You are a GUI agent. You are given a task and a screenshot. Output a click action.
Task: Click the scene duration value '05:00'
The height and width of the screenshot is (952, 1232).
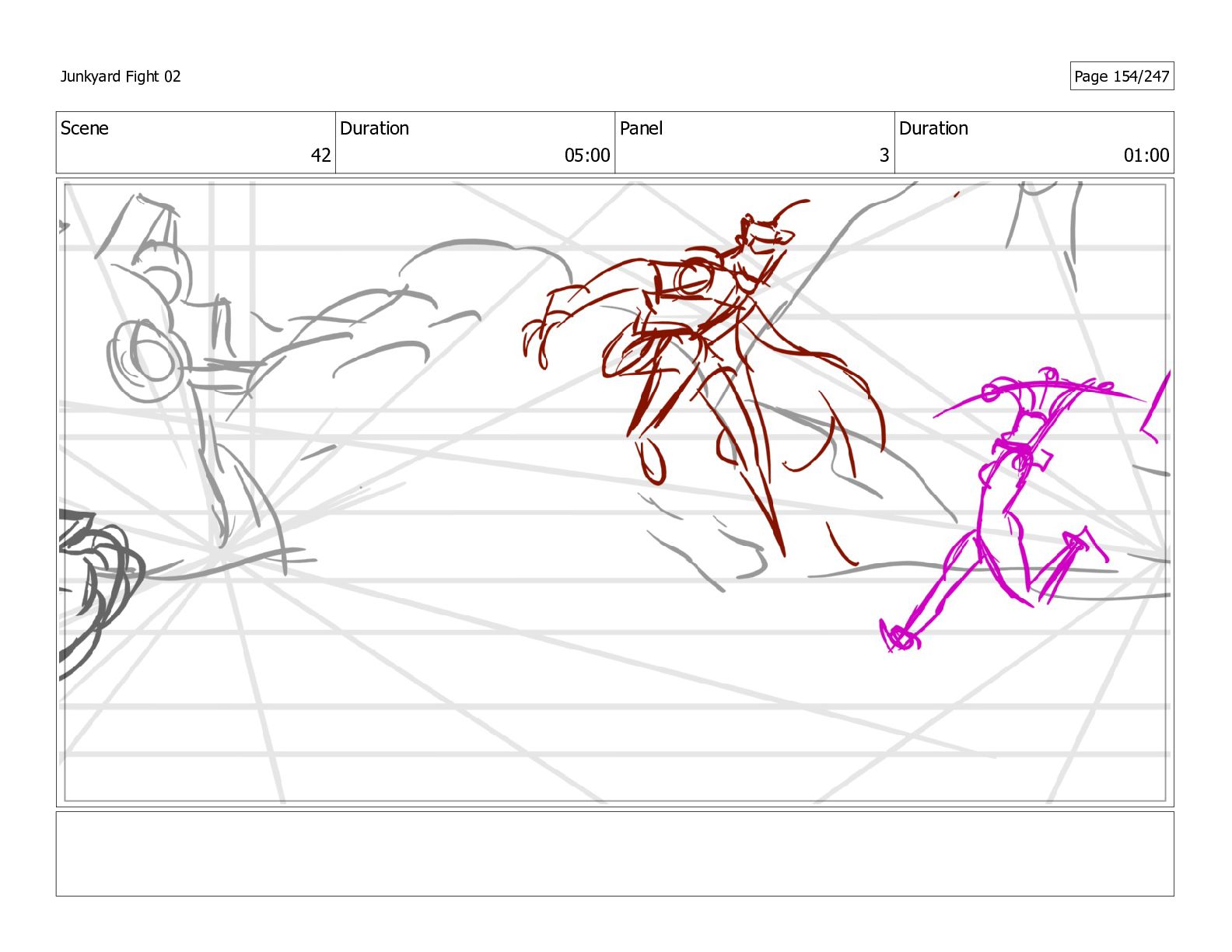[587, 156]
